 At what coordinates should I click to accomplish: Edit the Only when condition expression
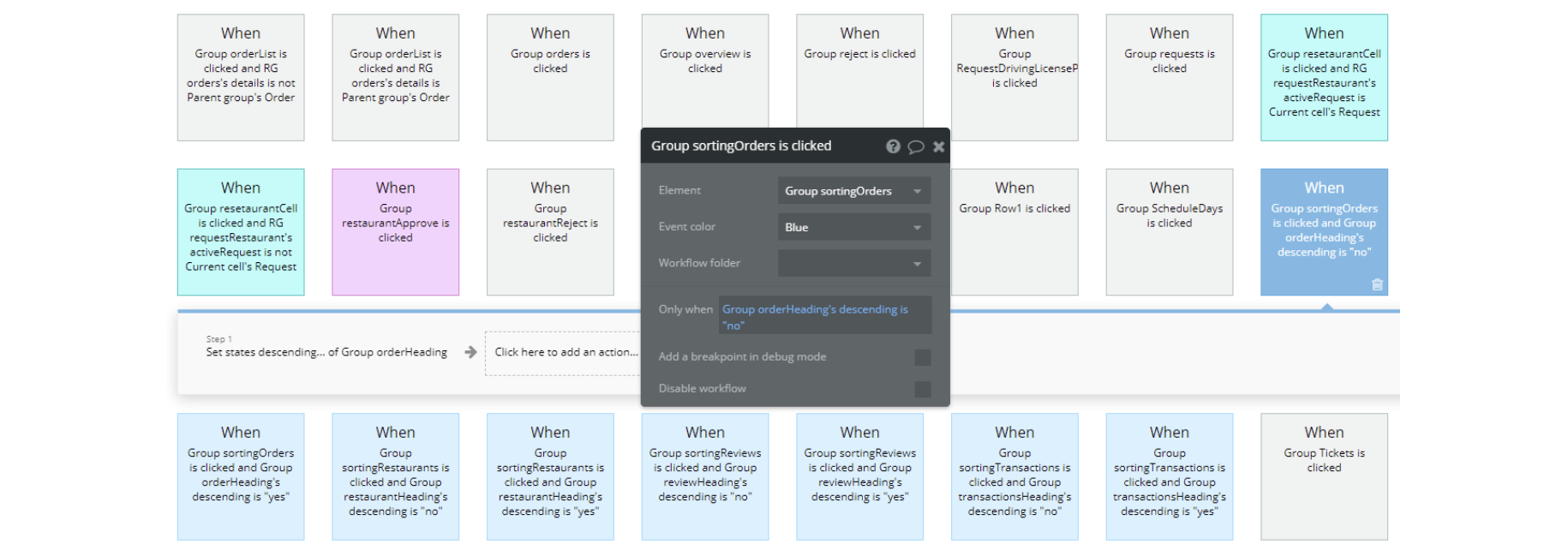(x=823, y=317)
